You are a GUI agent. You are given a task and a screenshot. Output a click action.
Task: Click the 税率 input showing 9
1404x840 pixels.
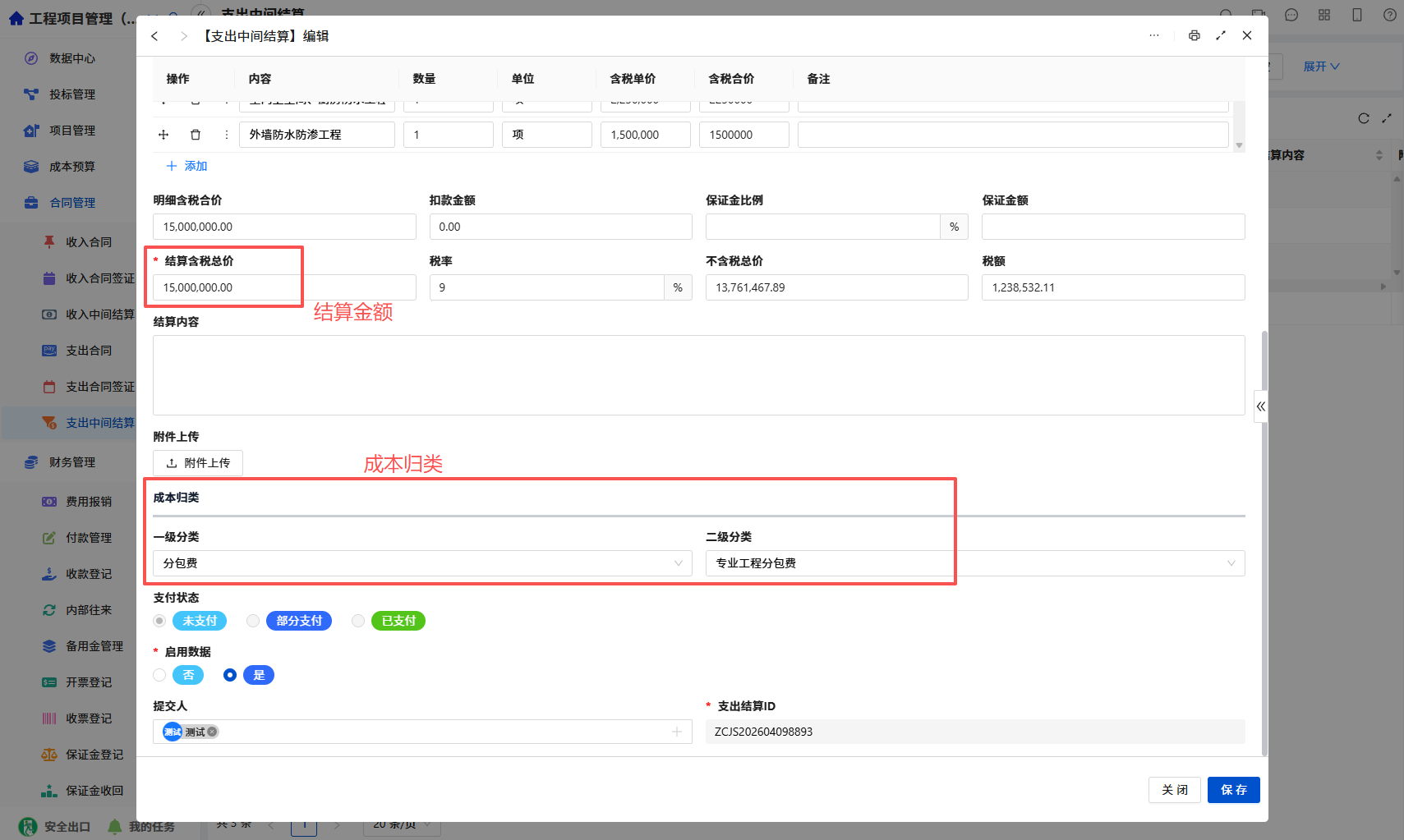[547, 287]
